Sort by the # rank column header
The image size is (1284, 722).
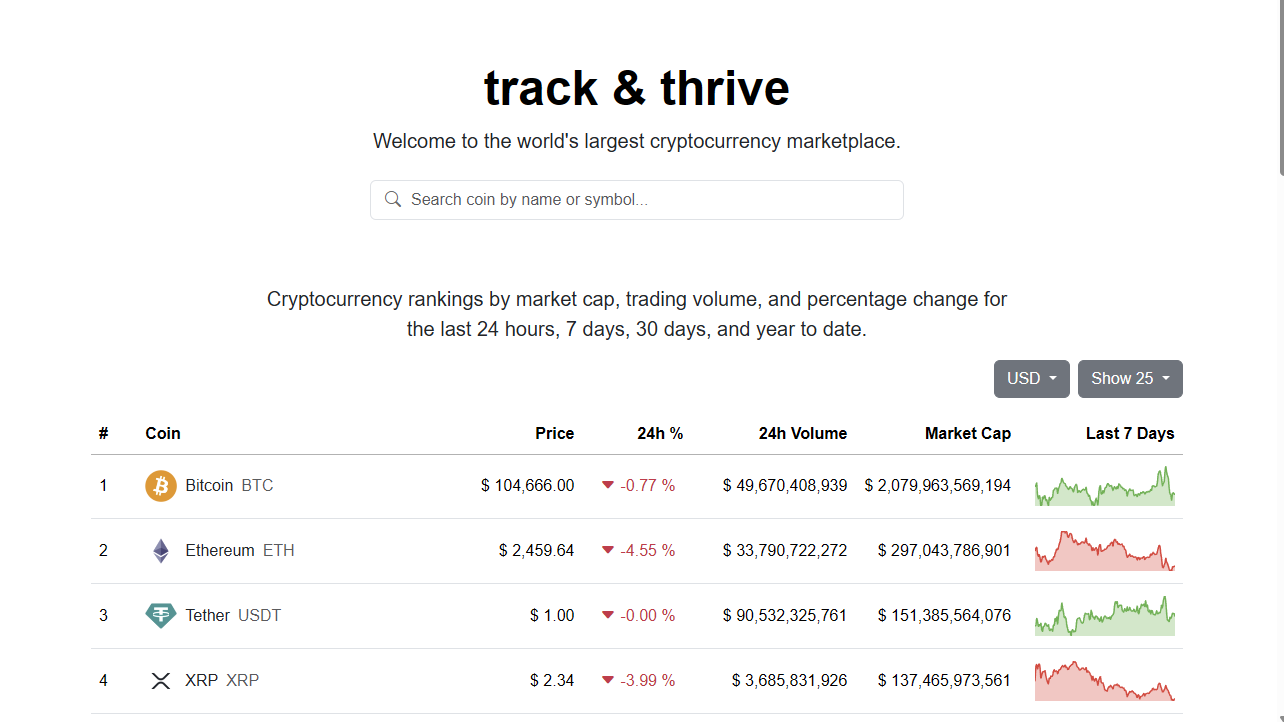(104, 433)
